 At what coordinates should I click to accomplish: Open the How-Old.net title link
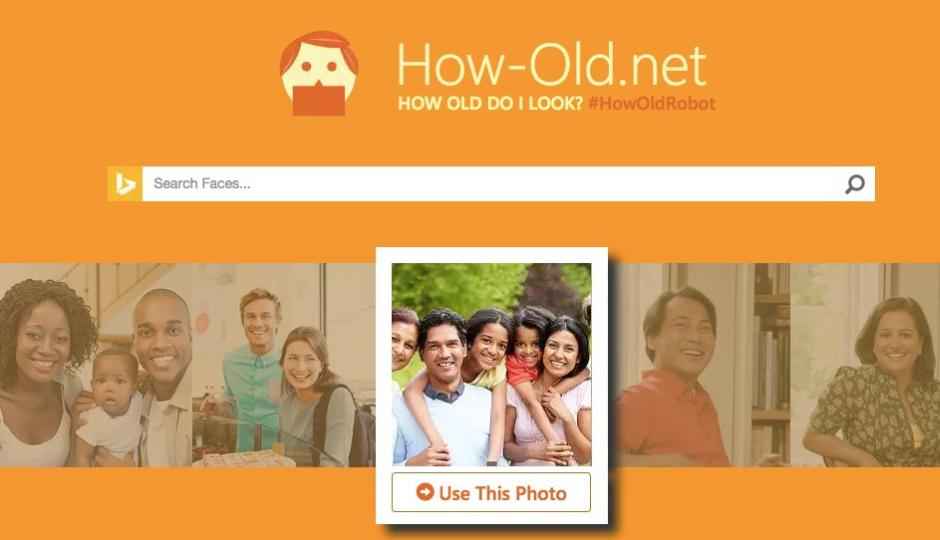552,64
